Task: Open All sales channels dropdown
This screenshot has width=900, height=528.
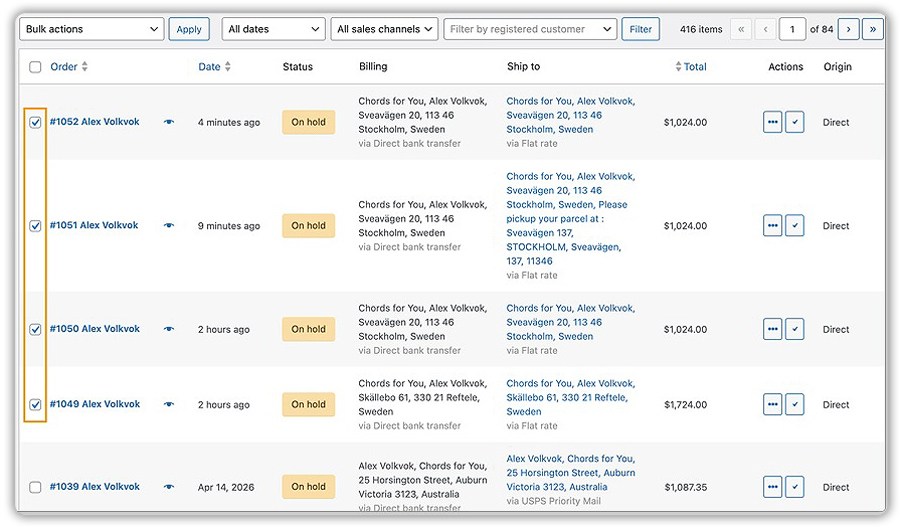Action: click(x=385, y=29)
